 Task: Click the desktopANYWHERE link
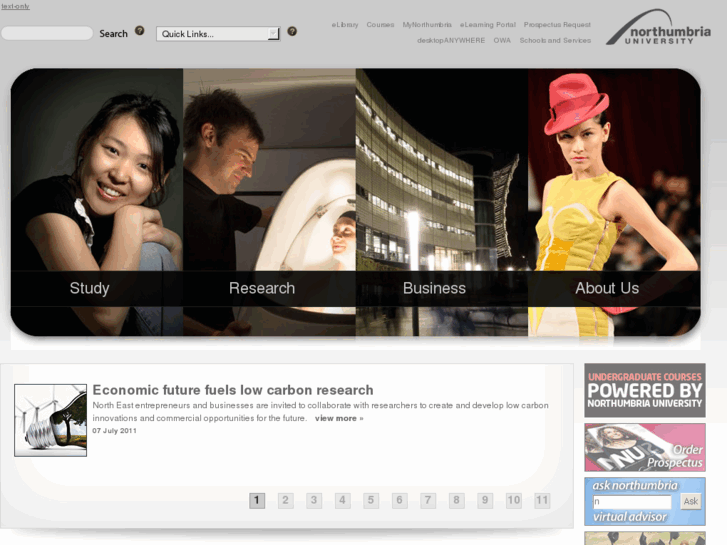[x=451, y=41]
